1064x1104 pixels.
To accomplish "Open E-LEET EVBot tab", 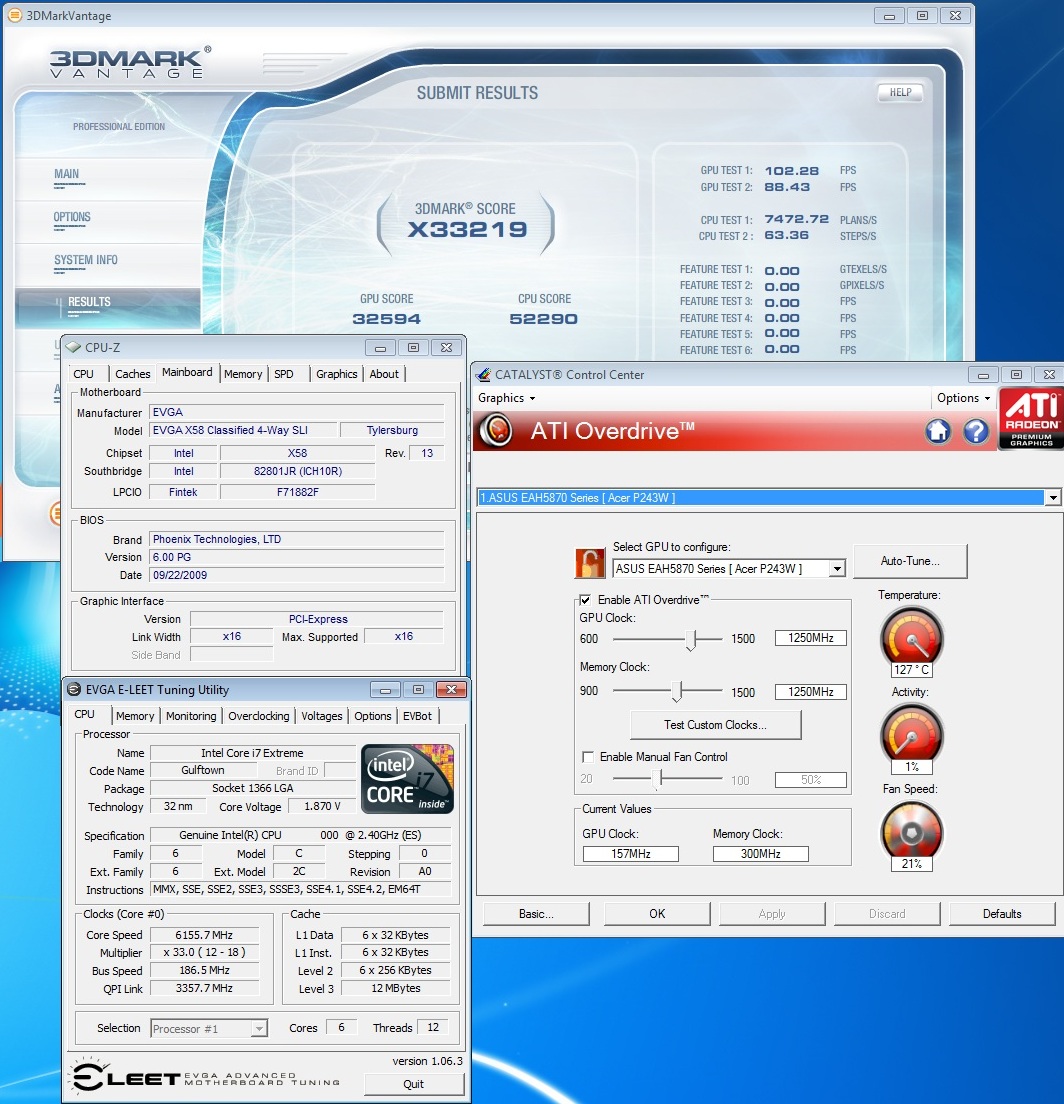I will [x=417, y=716].
